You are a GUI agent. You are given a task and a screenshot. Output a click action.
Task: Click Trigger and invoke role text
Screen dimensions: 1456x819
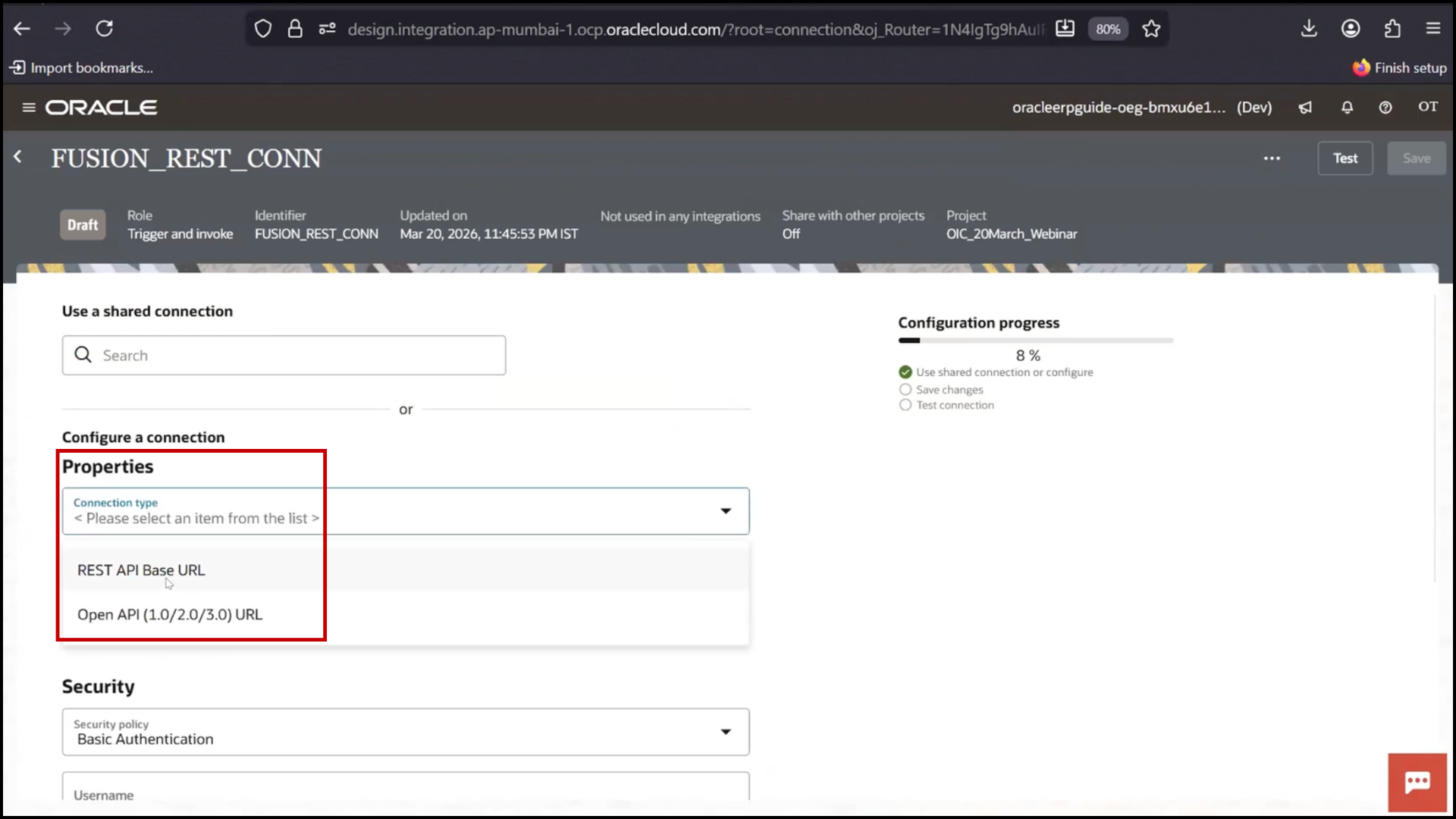pos(180,234)
